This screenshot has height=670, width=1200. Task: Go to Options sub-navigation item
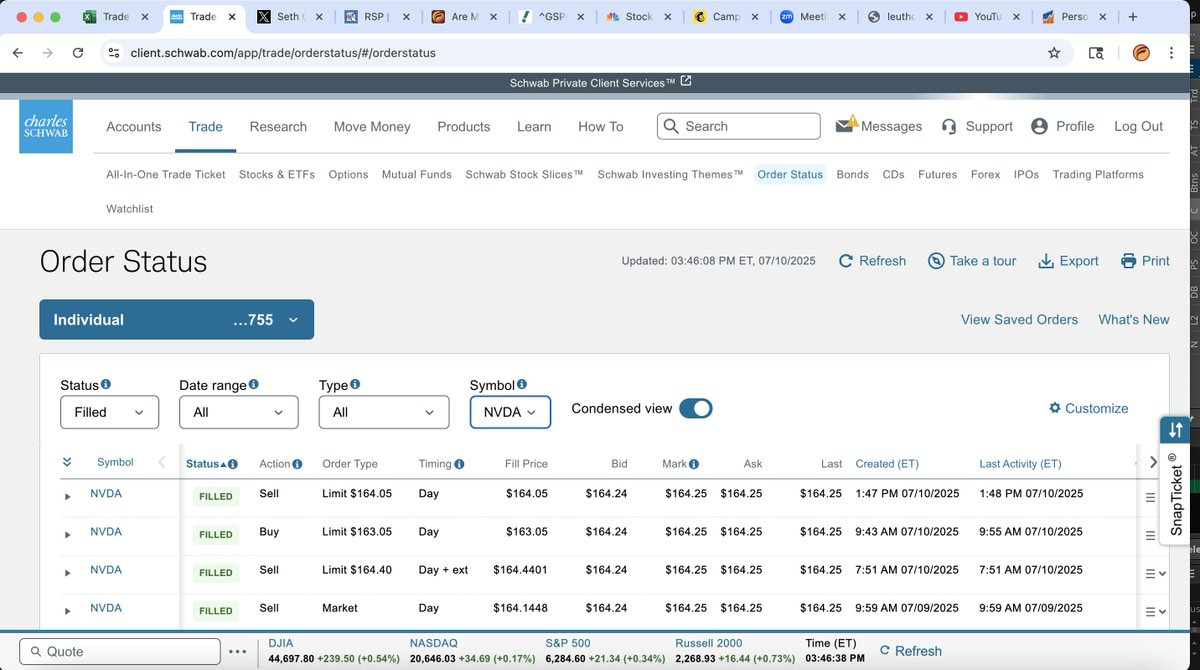(348, 174)
